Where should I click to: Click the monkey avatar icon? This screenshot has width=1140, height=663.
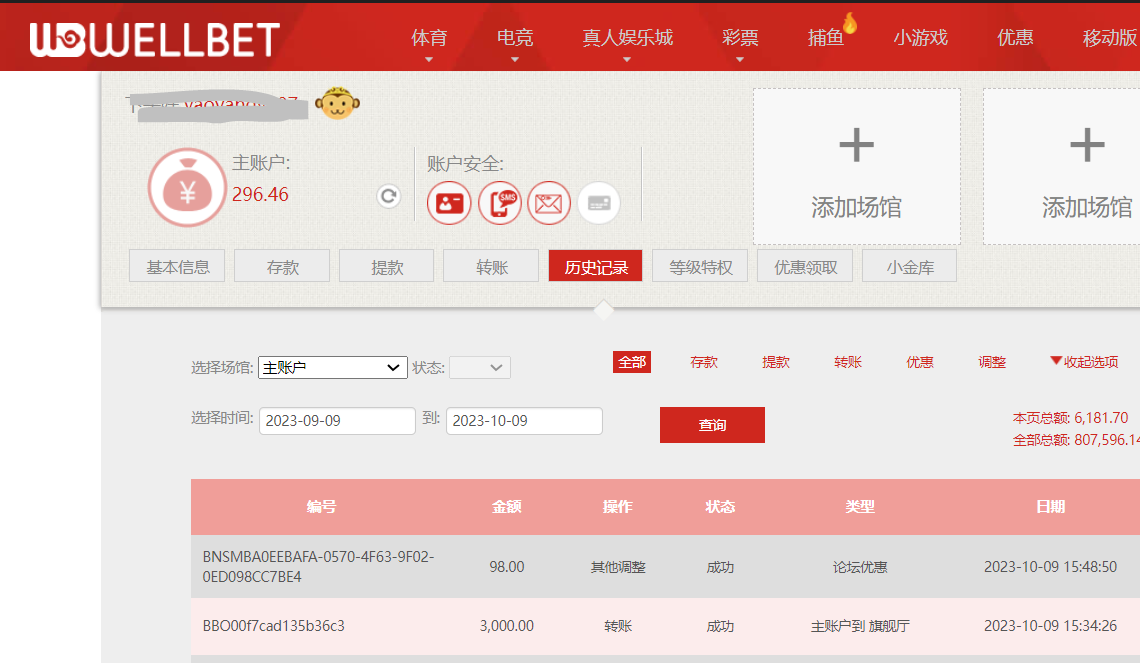337,103
